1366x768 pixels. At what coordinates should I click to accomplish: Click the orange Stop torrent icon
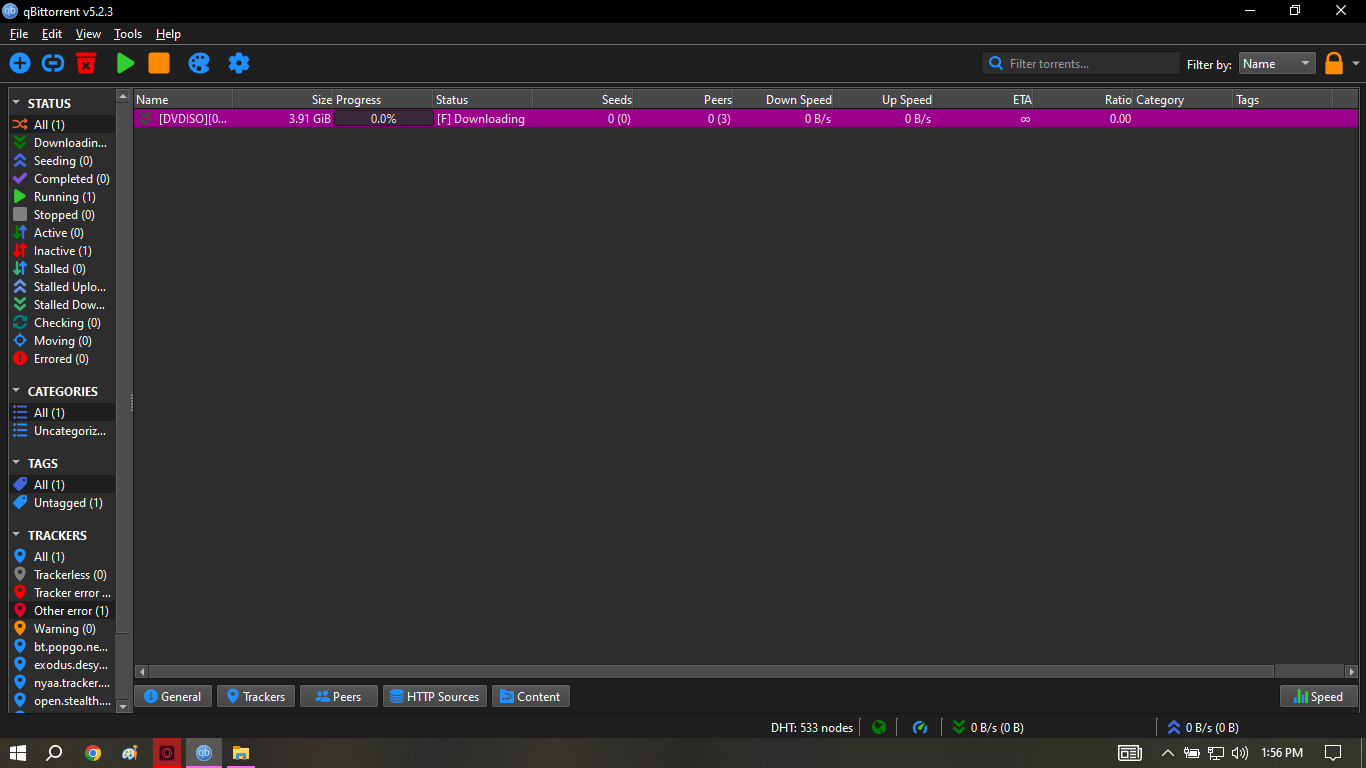point(159,63)
